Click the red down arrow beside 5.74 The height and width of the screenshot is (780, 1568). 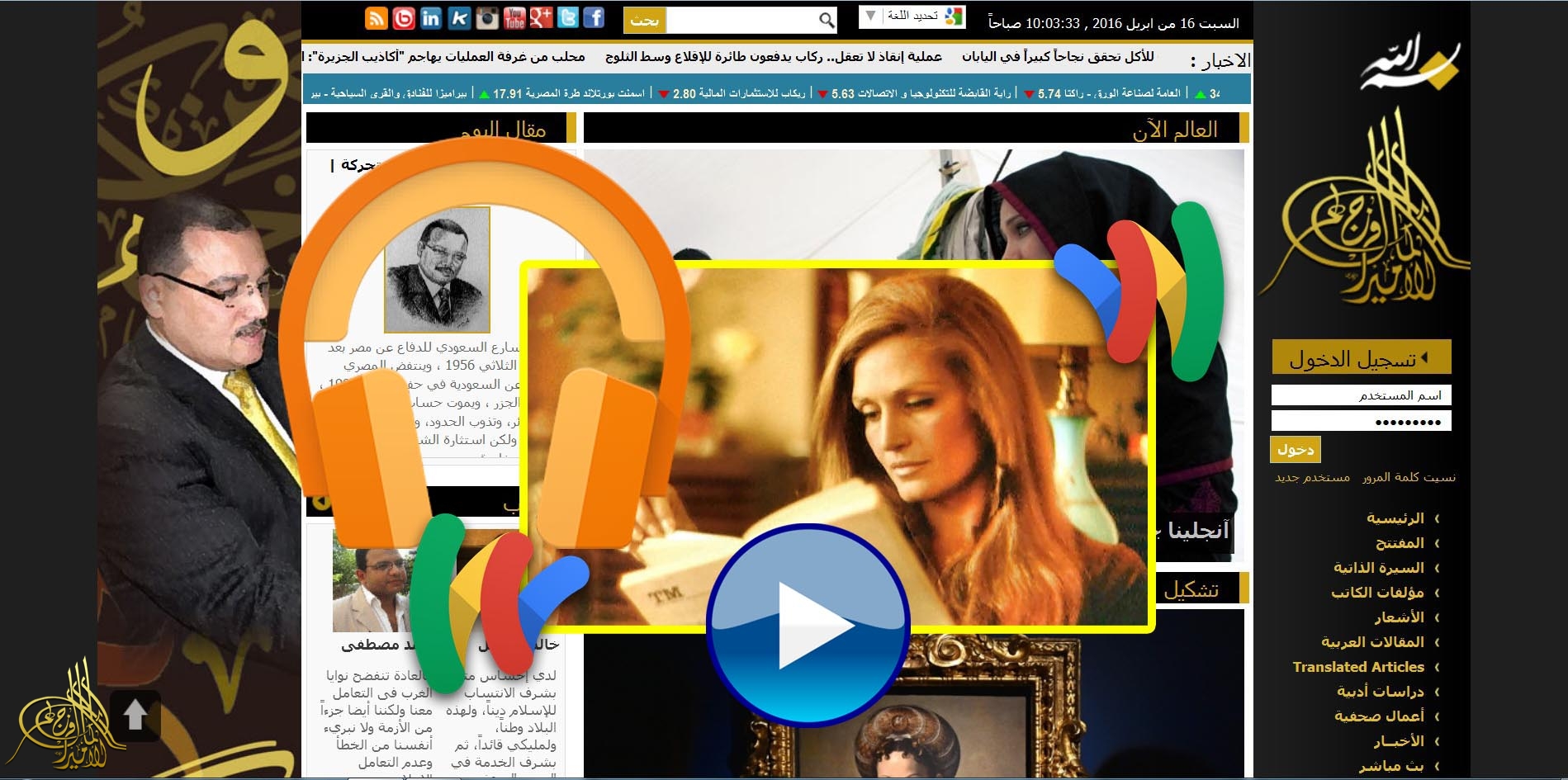coord(1029,94)
